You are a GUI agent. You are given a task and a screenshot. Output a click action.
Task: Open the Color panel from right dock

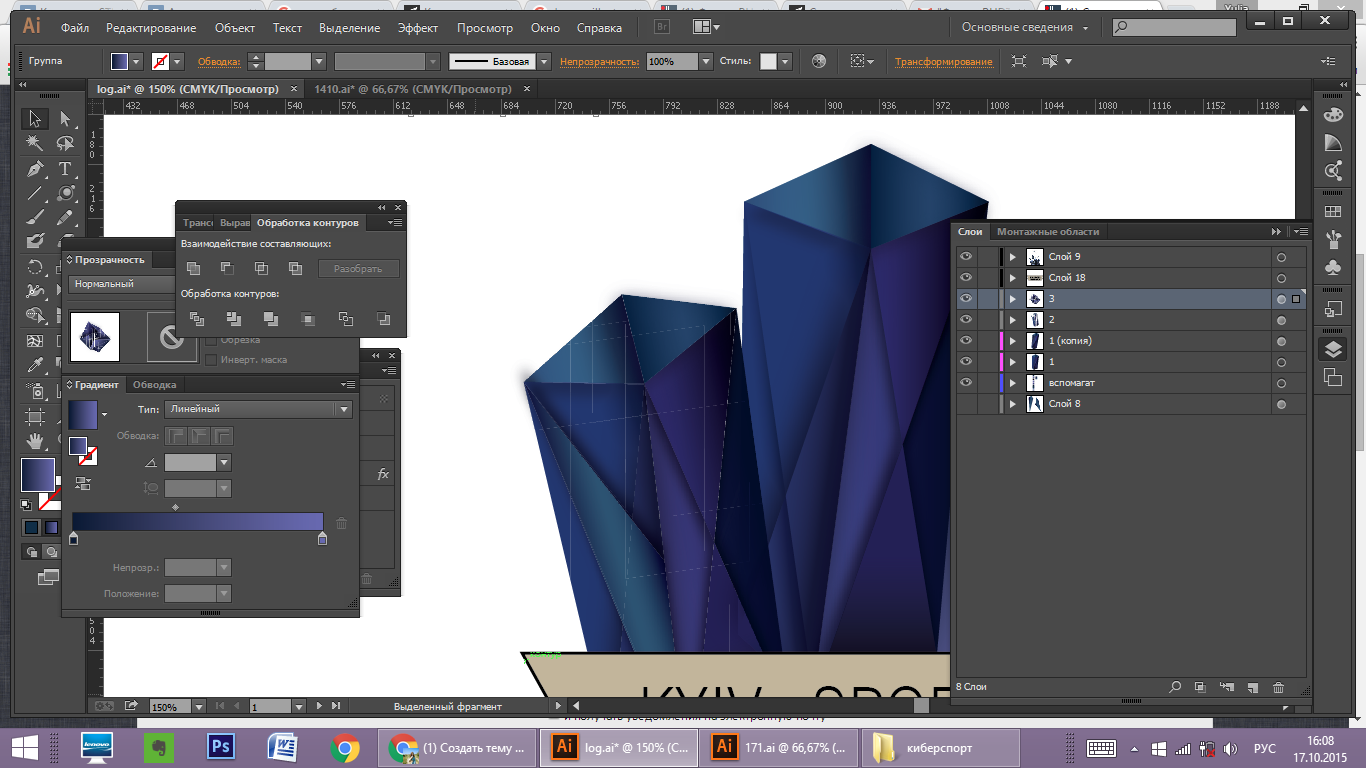click(1332, 115)
